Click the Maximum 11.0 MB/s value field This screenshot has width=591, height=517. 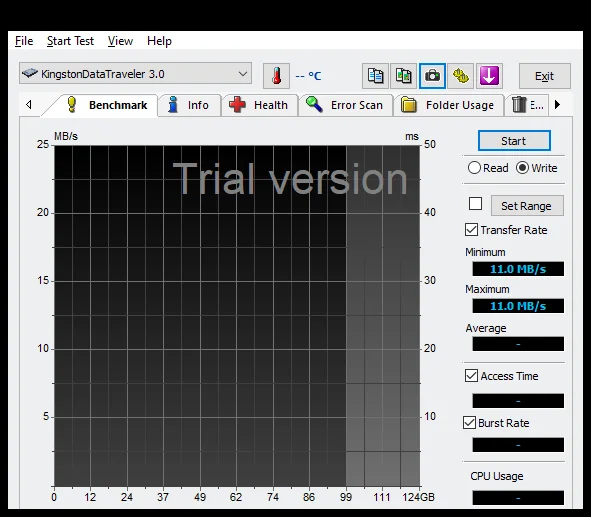pos(518,306)
